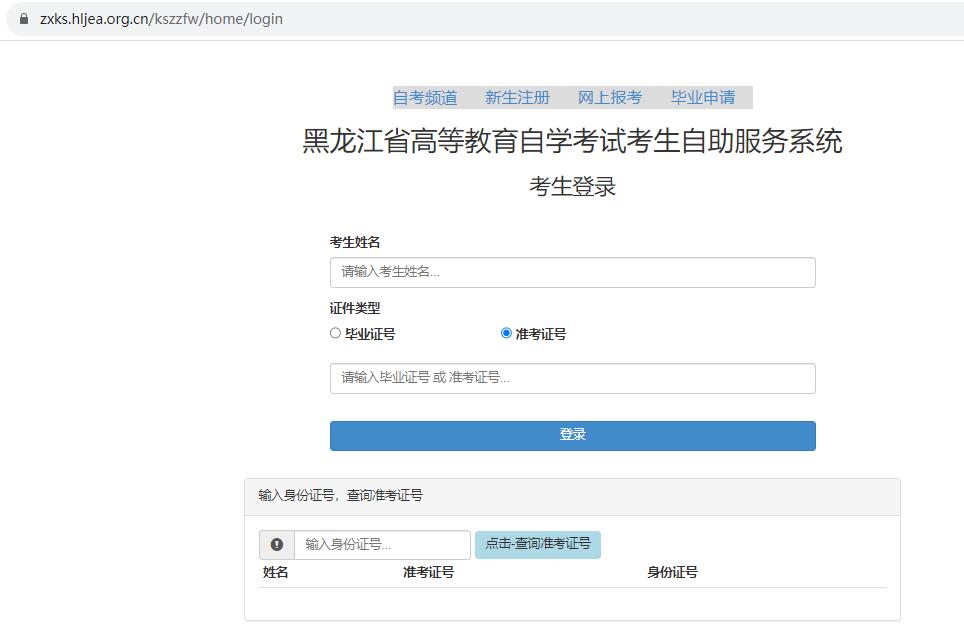Click the 身份证号 table column header

coord(672,573)
